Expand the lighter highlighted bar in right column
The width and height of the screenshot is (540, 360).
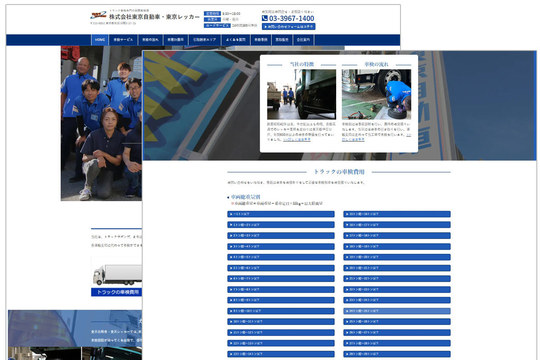pyautogui.click(x=397, y=311)
